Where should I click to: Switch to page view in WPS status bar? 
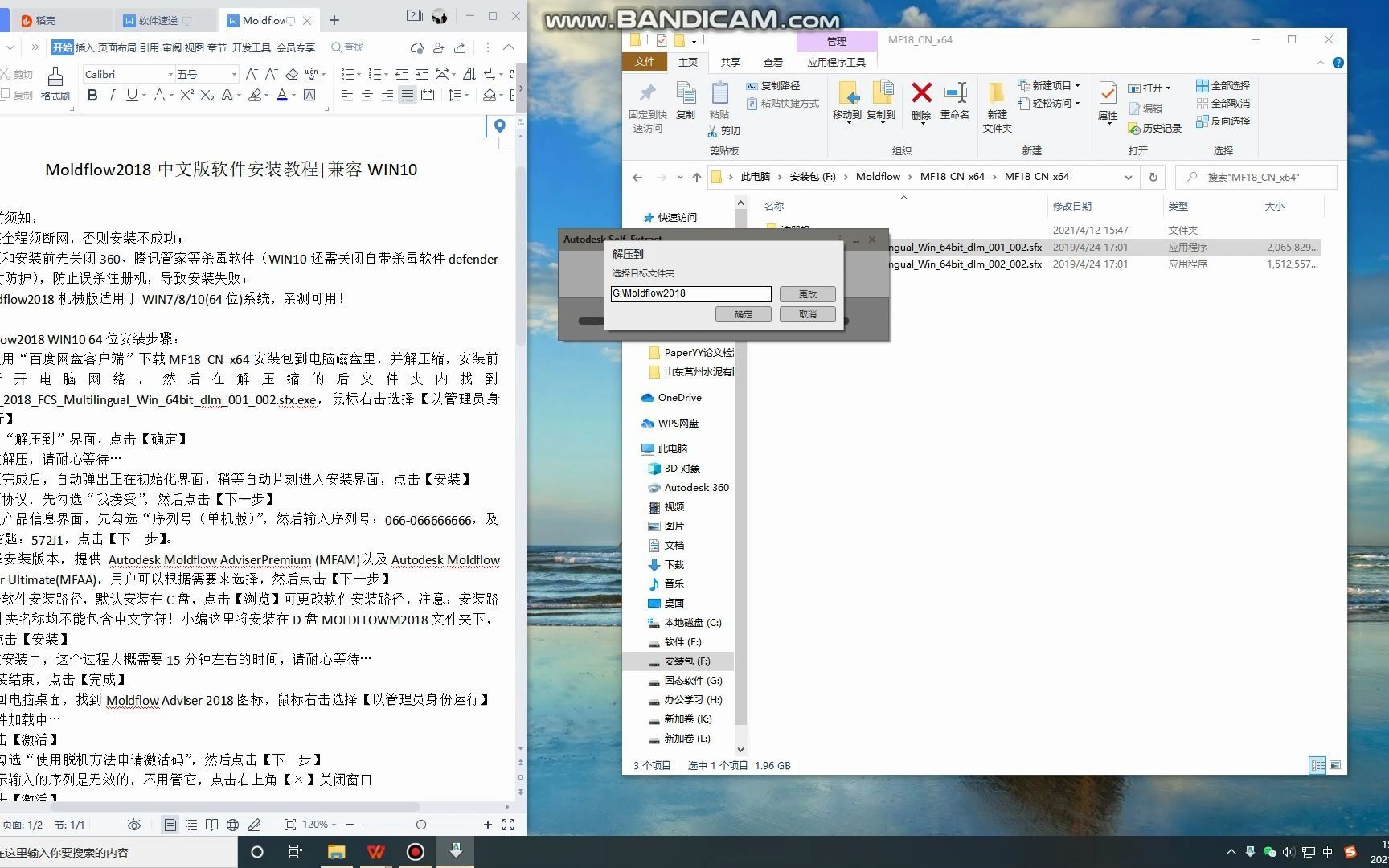click(170, 825)
